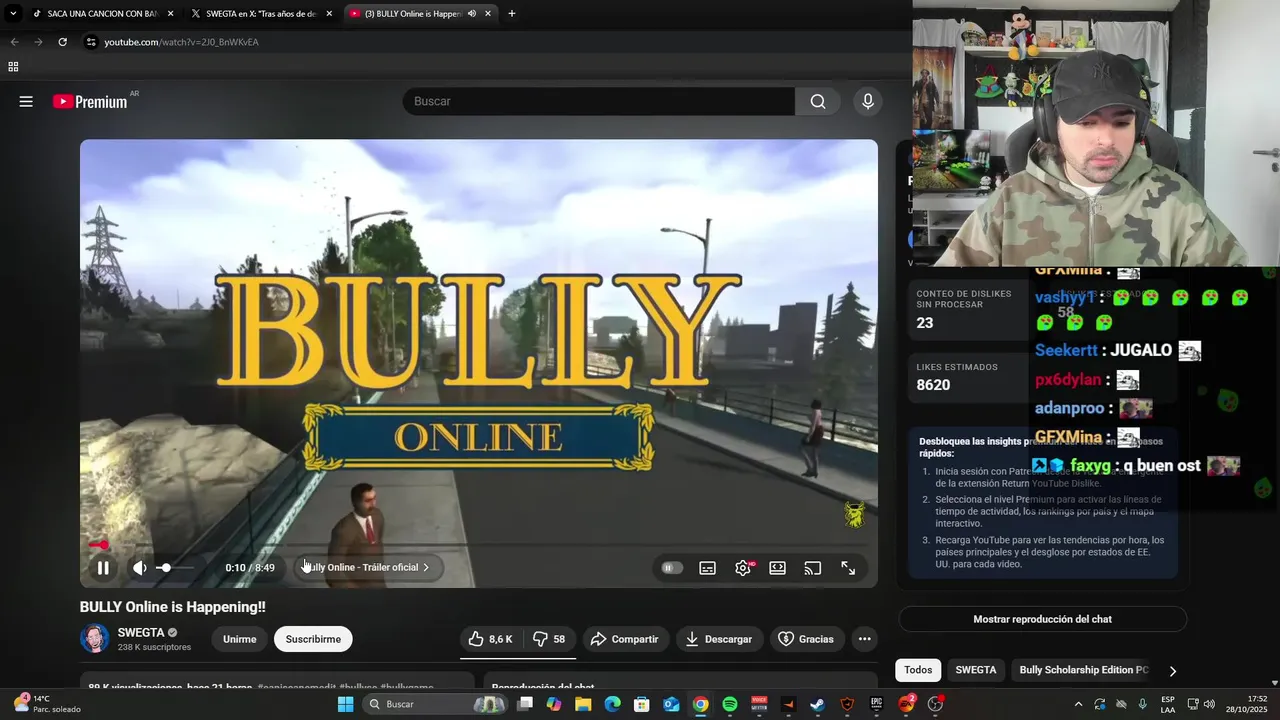Click the taskbar Buscar search box
The width and height of the screenshot is (1280, 720).
click(435, 704)
